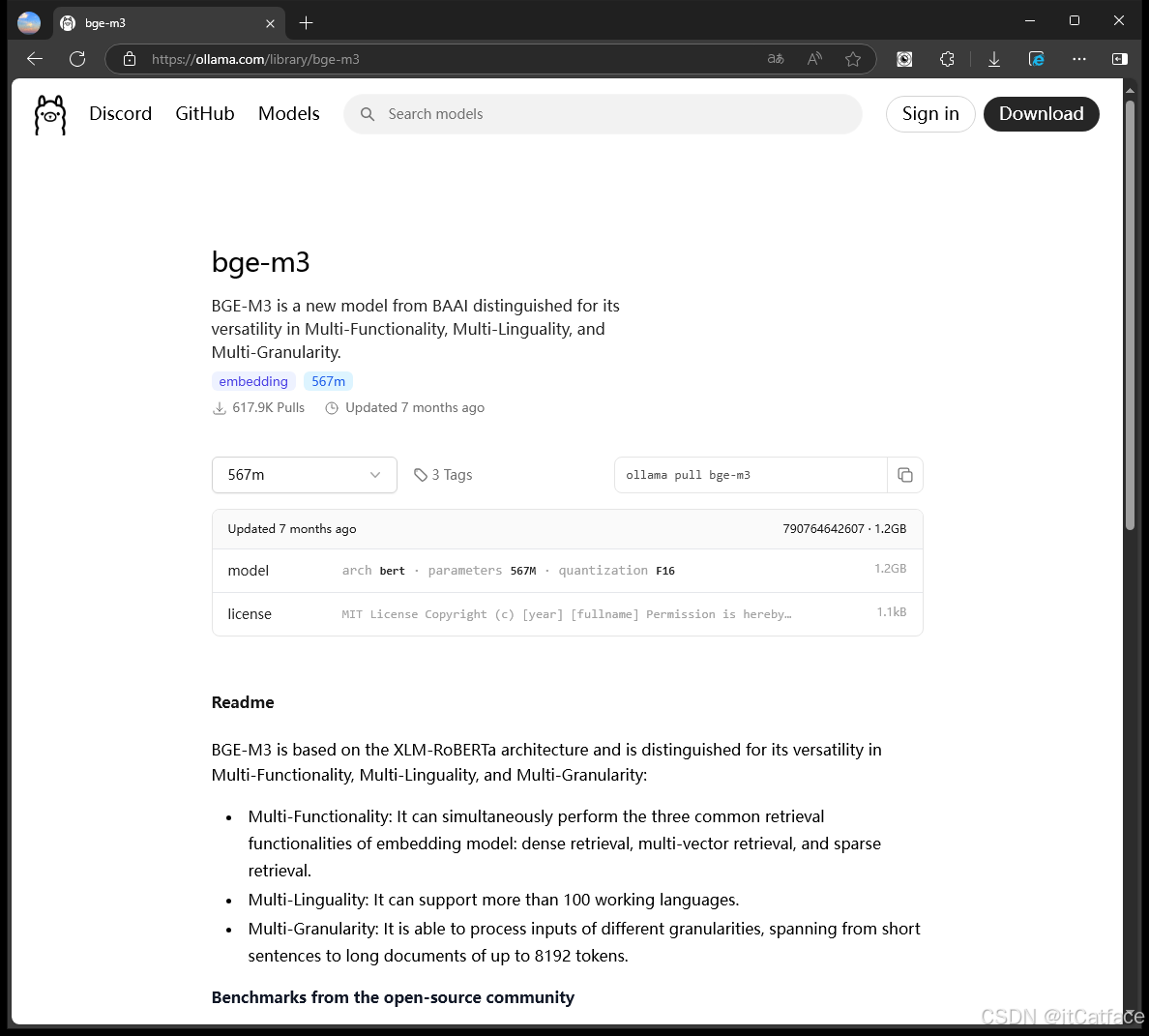Screen dimensions: 1149x1036
Task: Open the license file row
Action: pyautogui.click(x=567, y=614)
